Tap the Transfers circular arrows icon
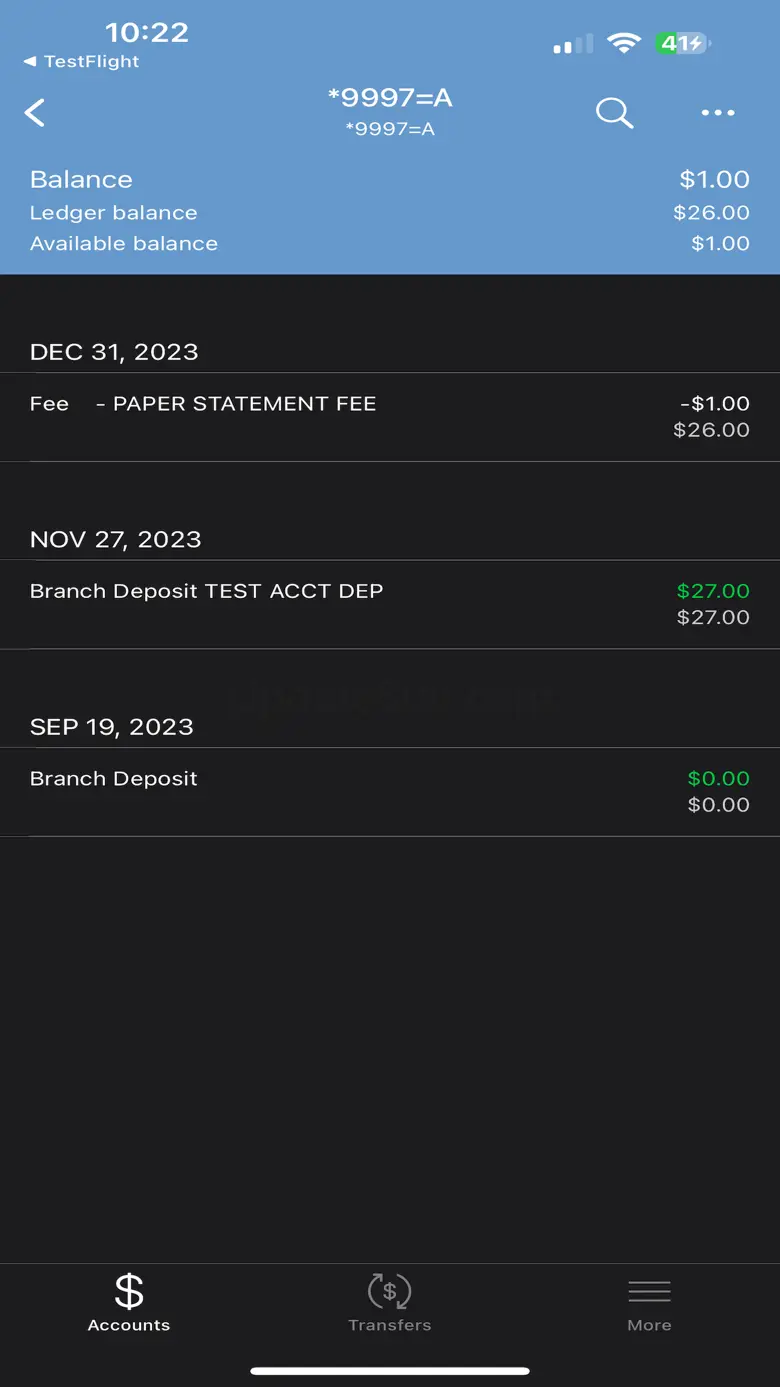 click(389, 1292)
